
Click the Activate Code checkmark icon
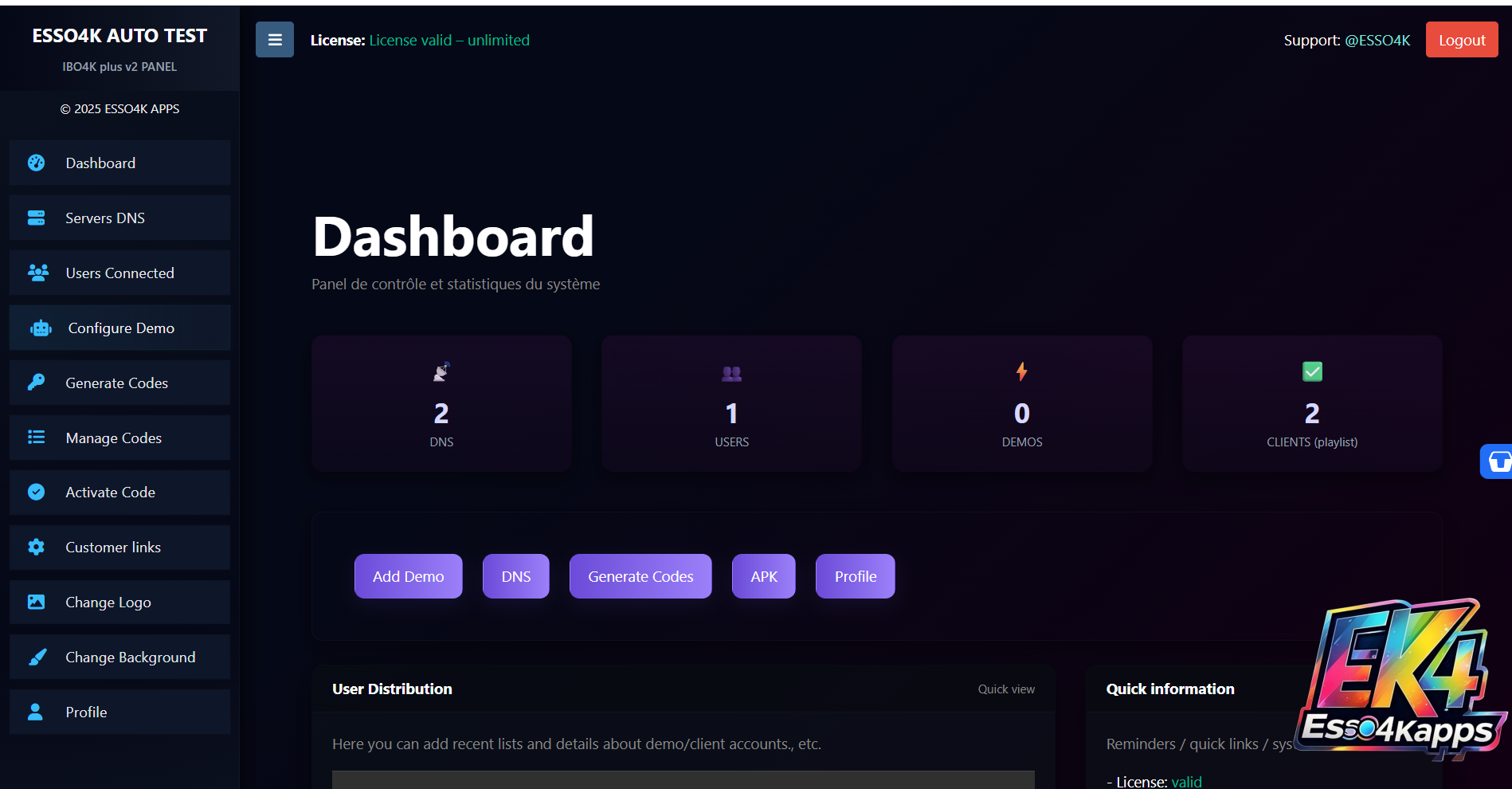[x=37, y=493]
